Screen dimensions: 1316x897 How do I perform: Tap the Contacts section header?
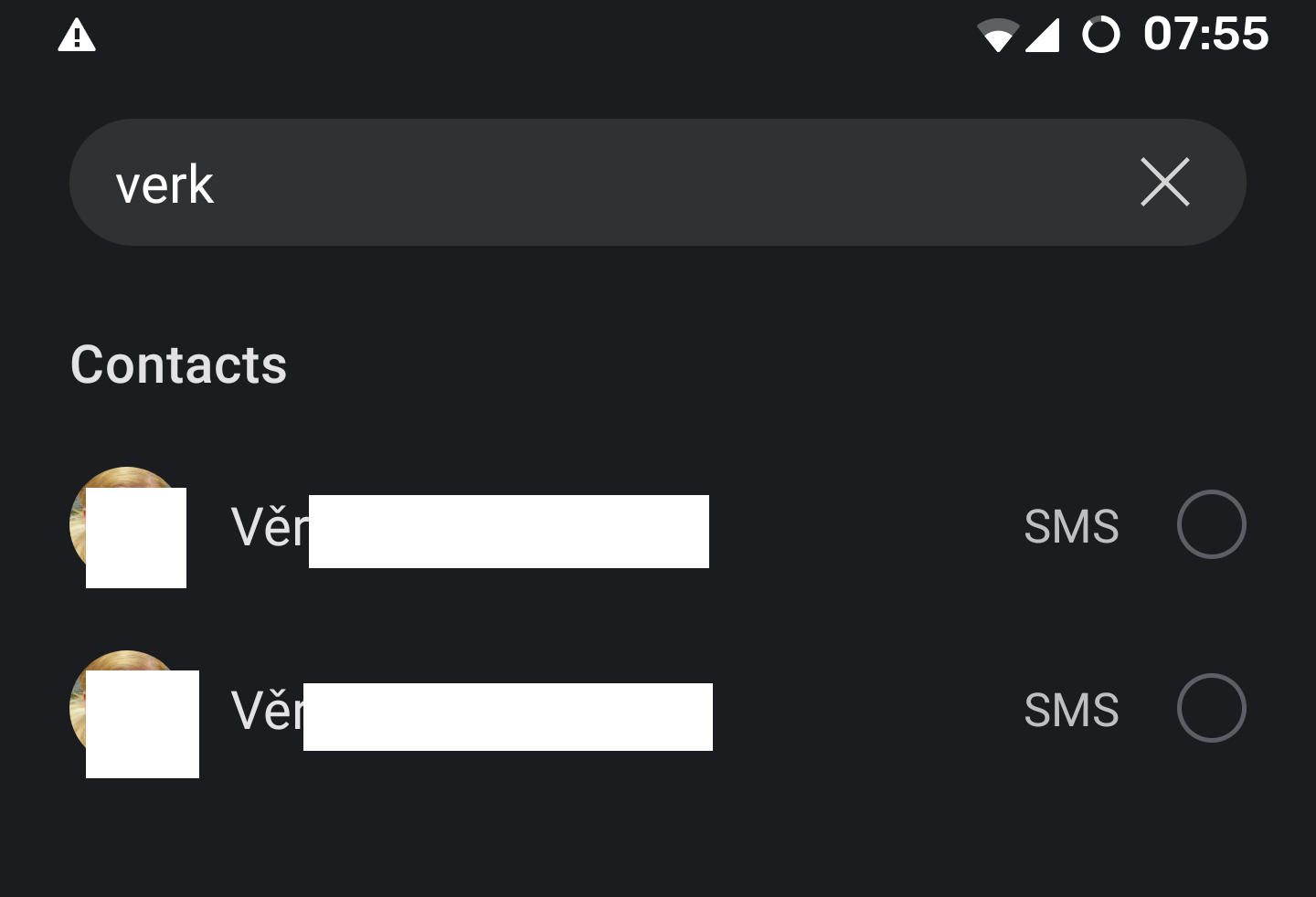point(179,364)
